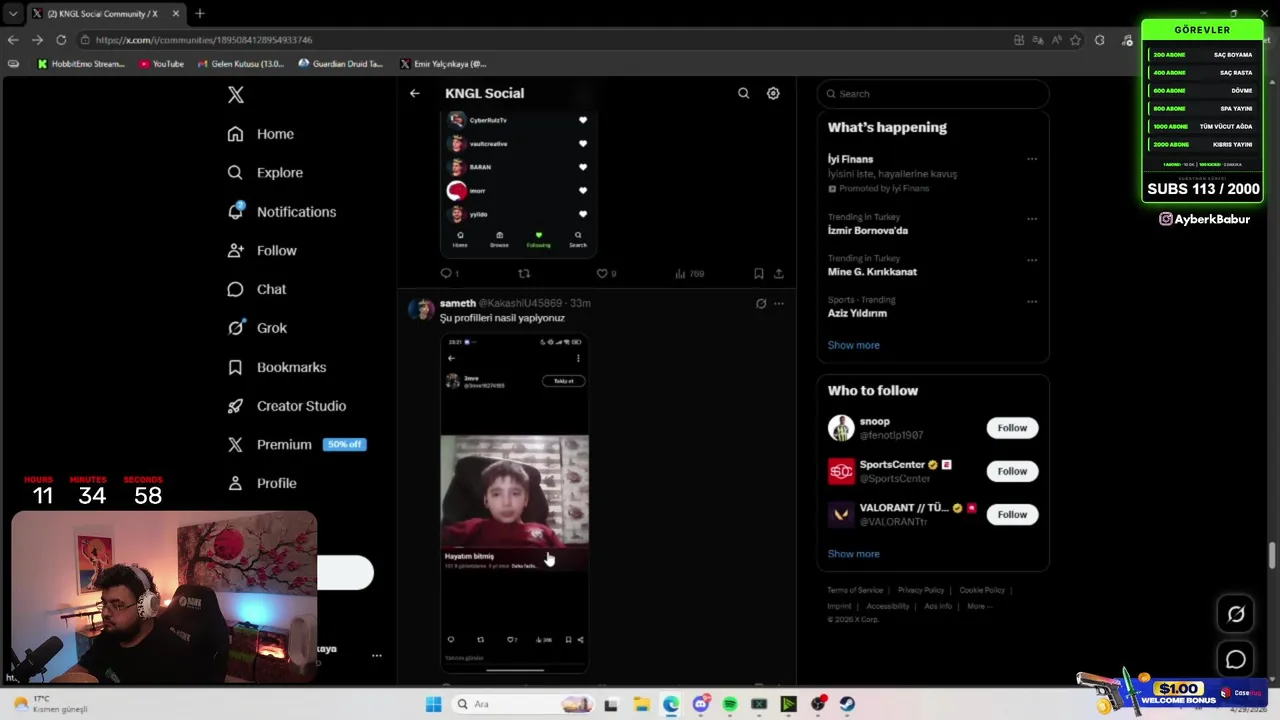Open more options for Mine G. Kırıkkanat
This screenshot has height=720, width=1280.
pos(1032,260)
